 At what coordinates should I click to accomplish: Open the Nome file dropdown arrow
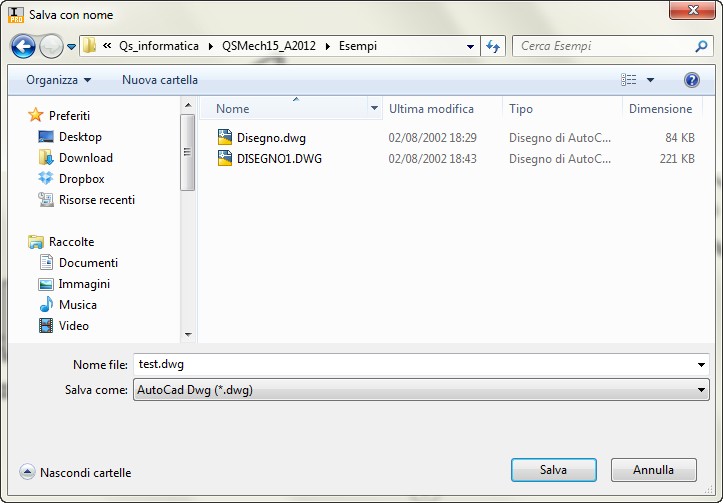(701, 365)
